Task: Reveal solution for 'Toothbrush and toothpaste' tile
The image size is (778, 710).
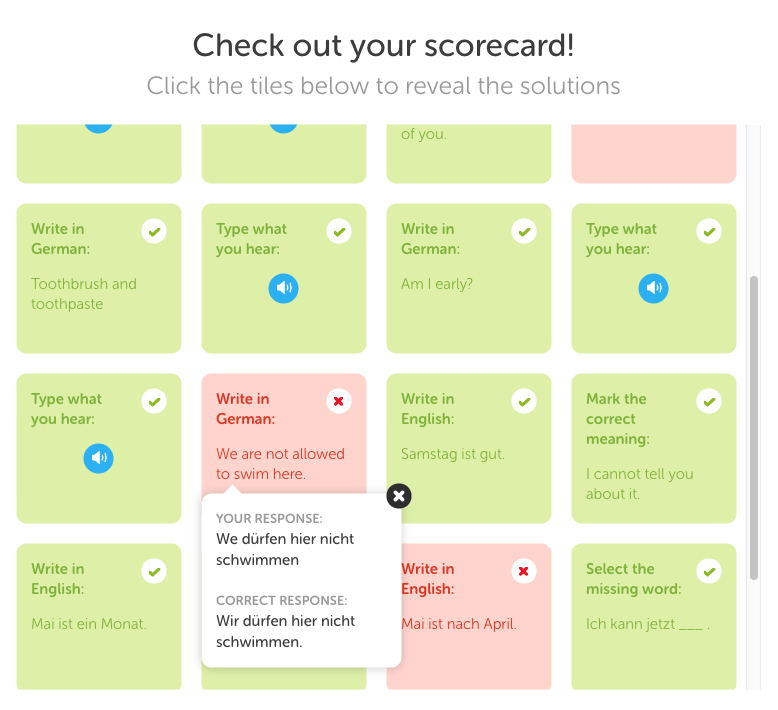Action: pyautogui.click(x=99, y=278)
